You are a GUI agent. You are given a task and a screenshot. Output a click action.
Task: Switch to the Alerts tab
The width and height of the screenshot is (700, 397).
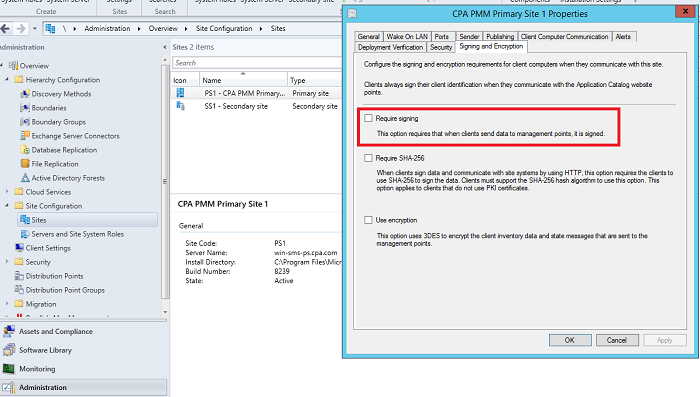(623, 37)
